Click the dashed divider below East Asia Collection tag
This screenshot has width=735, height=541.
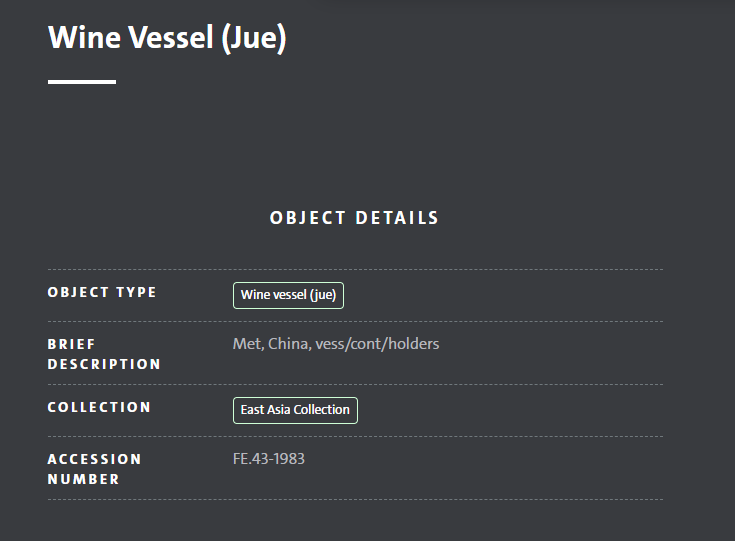coord(355,436)
